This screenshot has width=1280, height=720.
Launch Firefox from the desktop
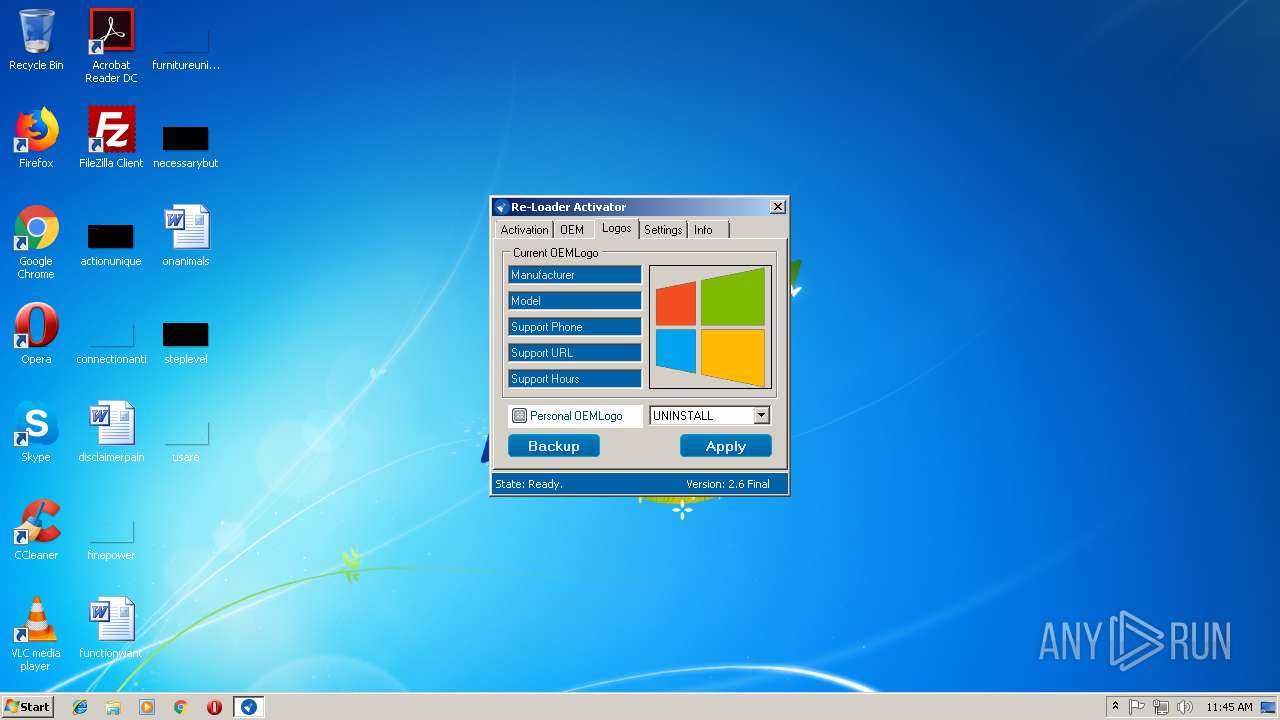[36, 138]
